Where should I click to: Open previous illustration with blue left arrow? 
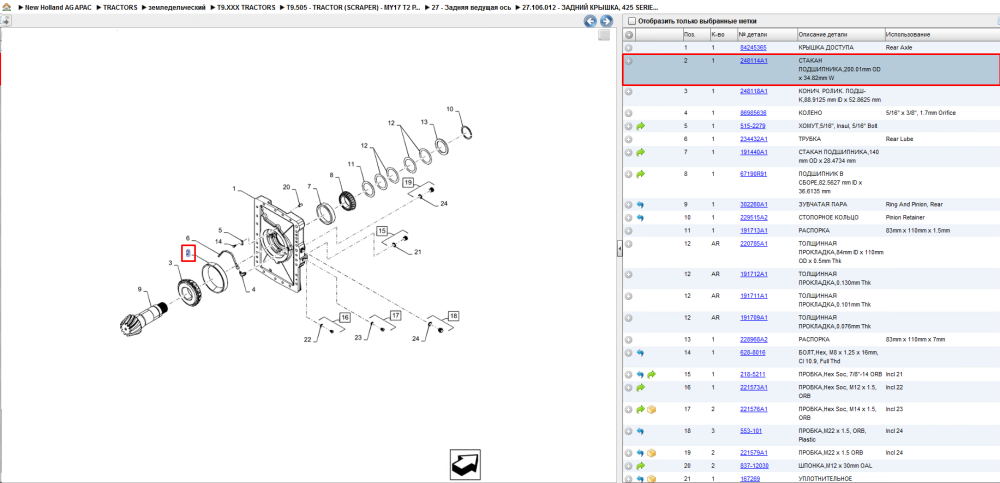coord(591,21)
